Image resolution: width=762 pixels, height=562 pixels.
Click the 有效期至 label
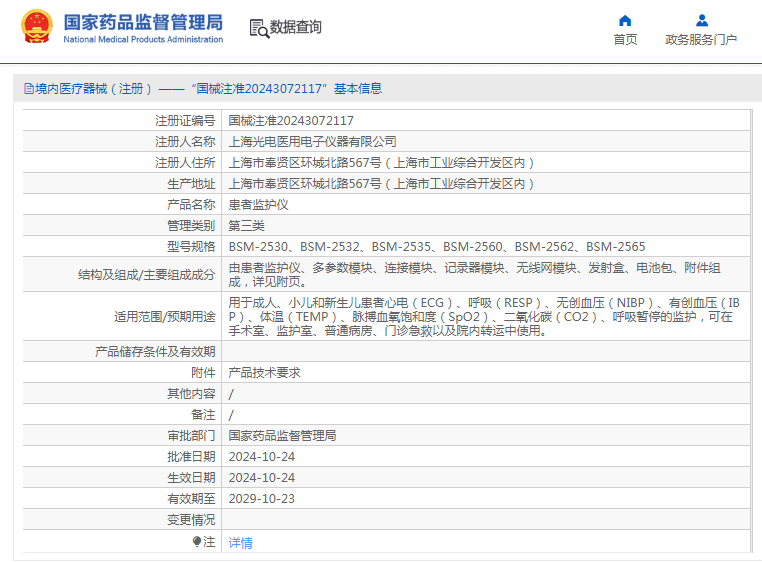pyautogui.click(x=191, y=499)
